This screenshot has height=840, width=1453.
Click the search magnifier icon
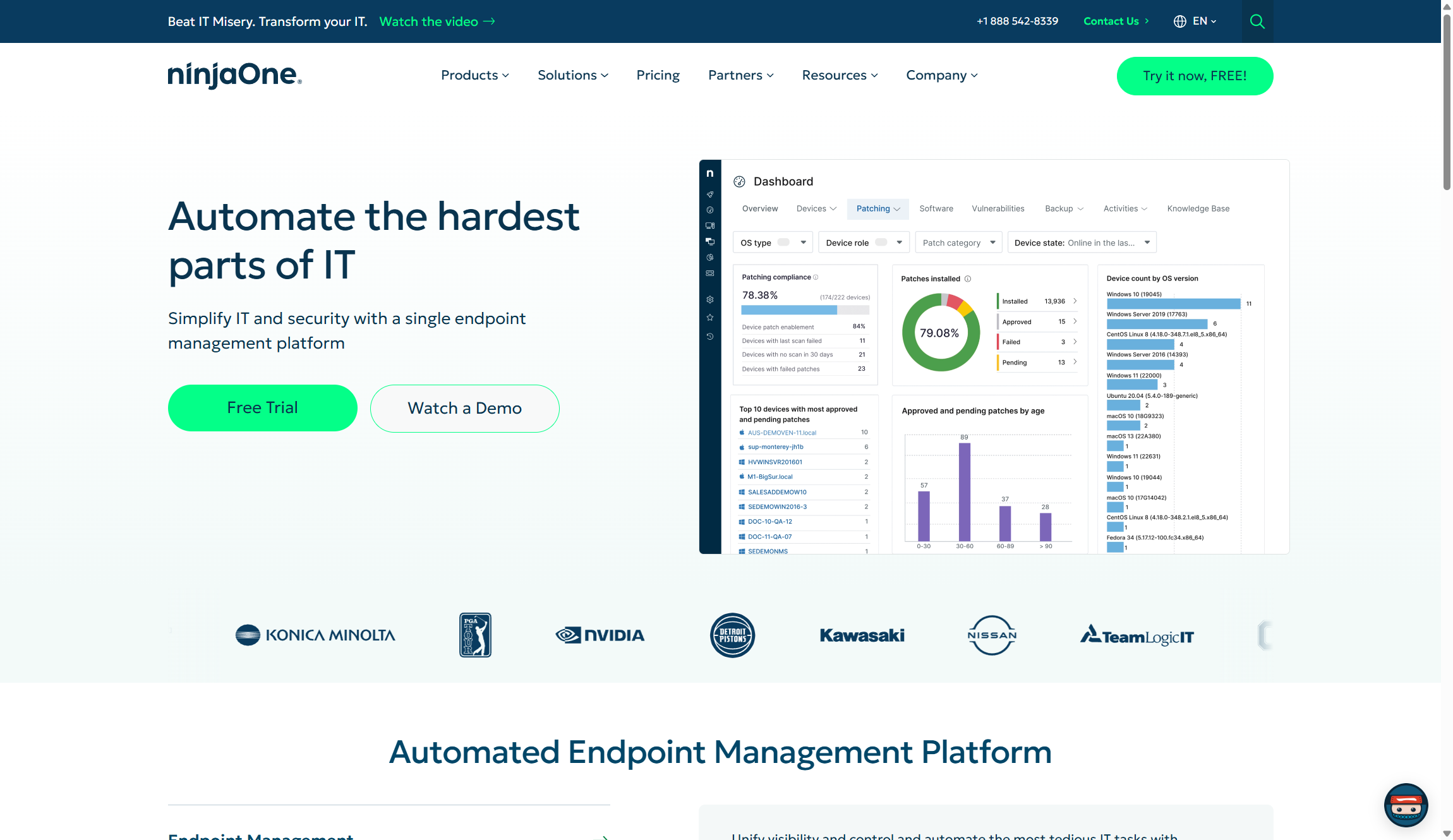1257,21
